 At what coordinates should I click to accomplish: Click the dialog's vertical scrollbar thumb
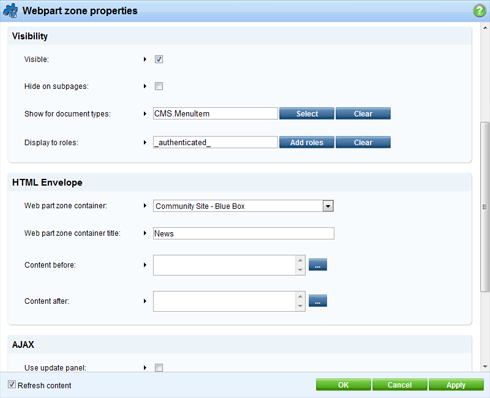point(485,207)
